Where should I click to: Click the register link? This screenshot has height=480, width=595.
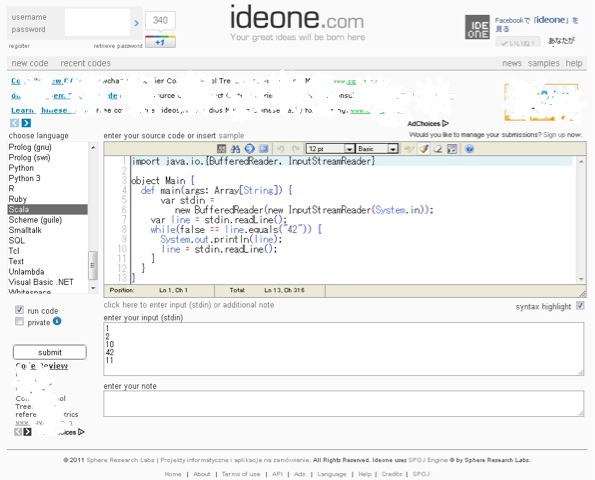(19, 46)
